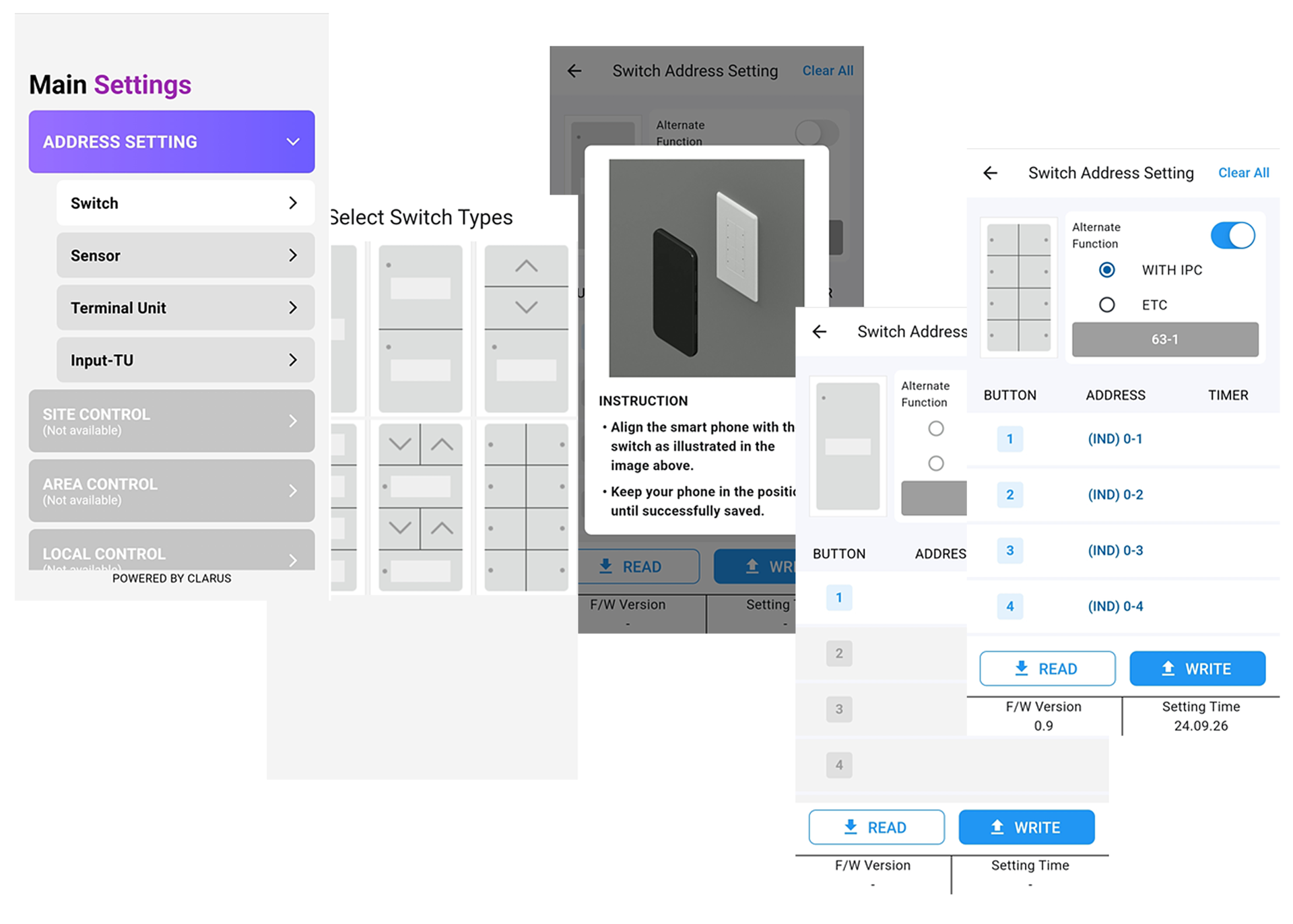1293x924 pixels.
Task: Go back from the rightmost Switch Address Setting screen
Action: coord(990,173)
